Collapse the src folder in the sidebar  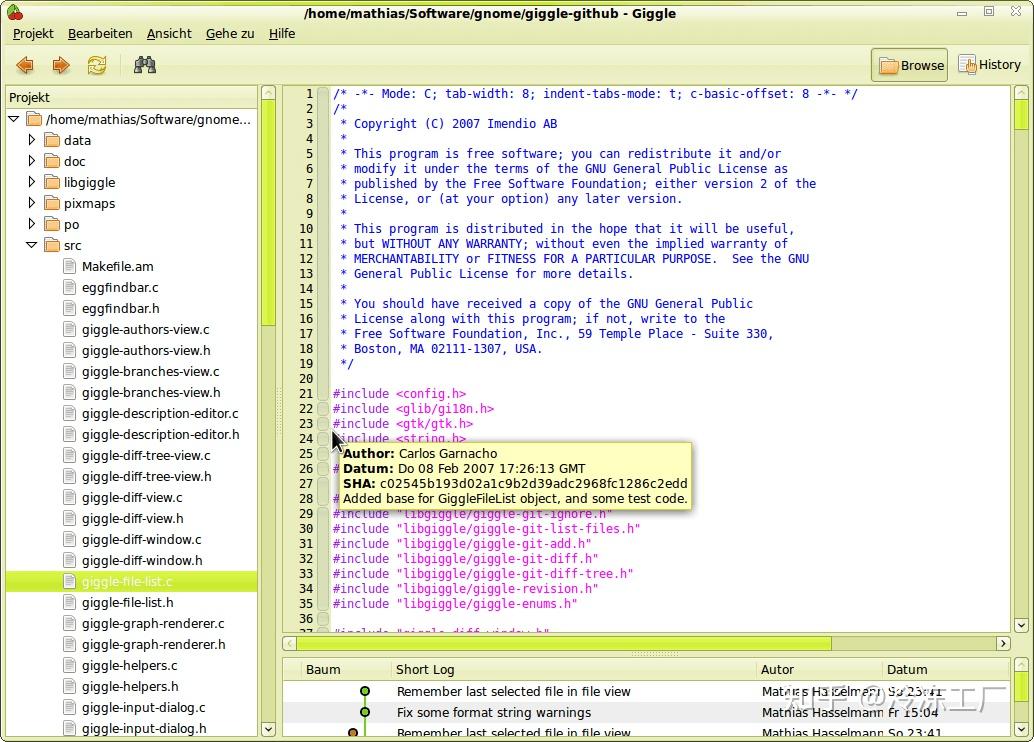(31, 245)
